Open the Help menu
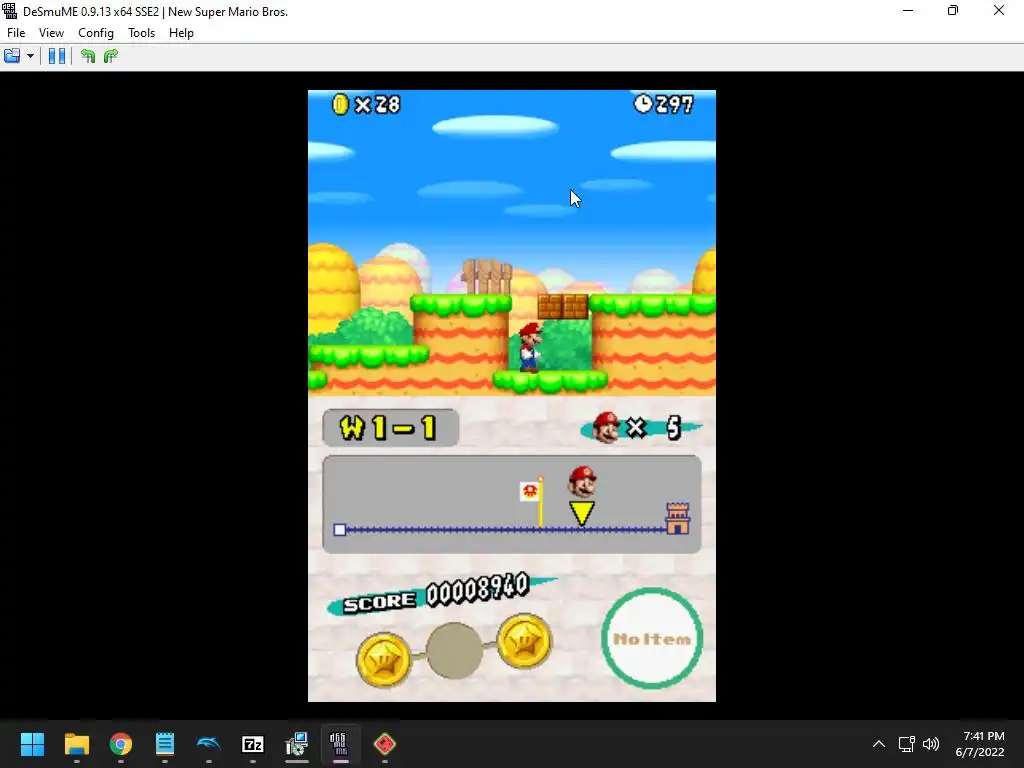 tap(181, 33)
